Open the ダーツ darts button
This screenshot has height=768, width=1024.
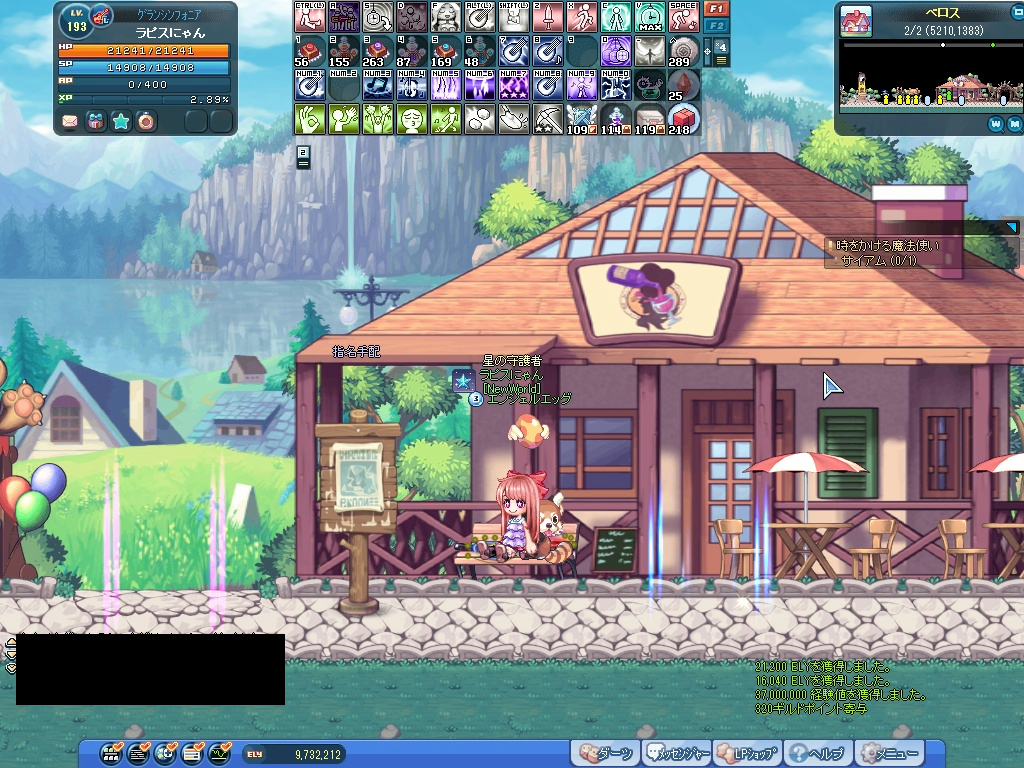pyautogui.click(x=605, y=754)
